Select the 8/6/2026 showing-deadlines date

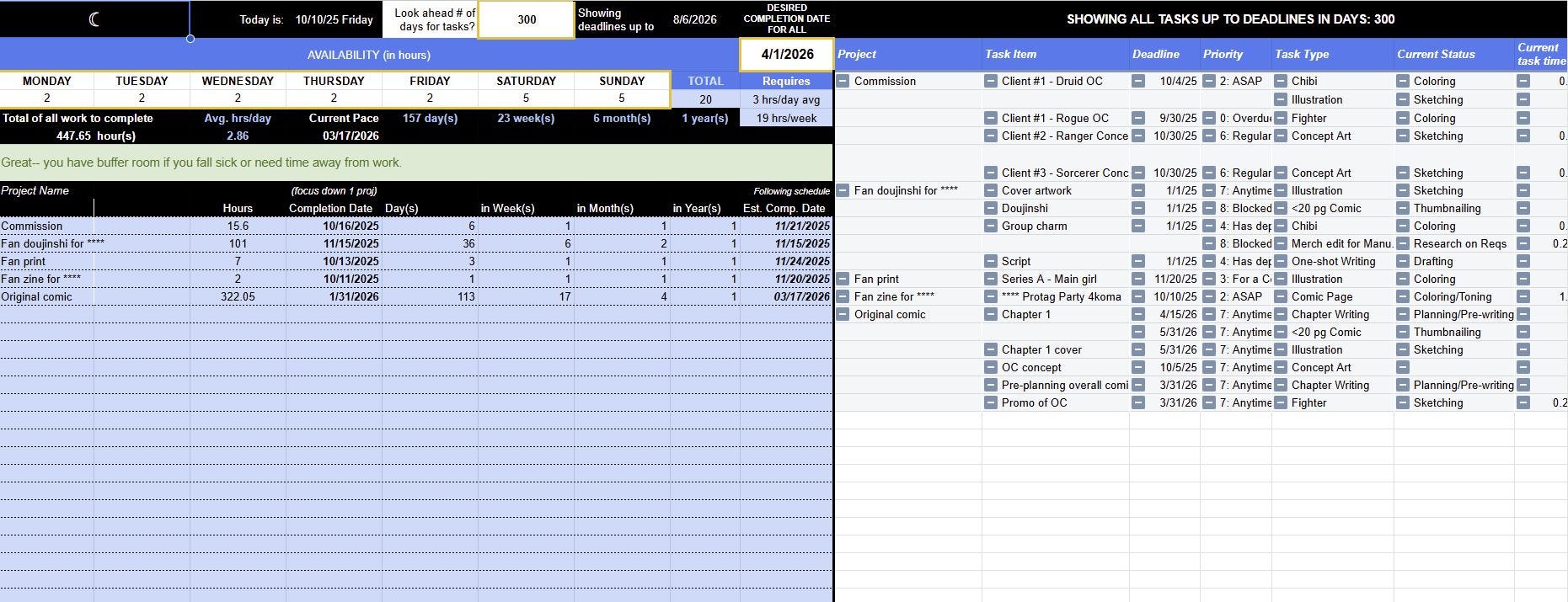(x=695, y=19)
